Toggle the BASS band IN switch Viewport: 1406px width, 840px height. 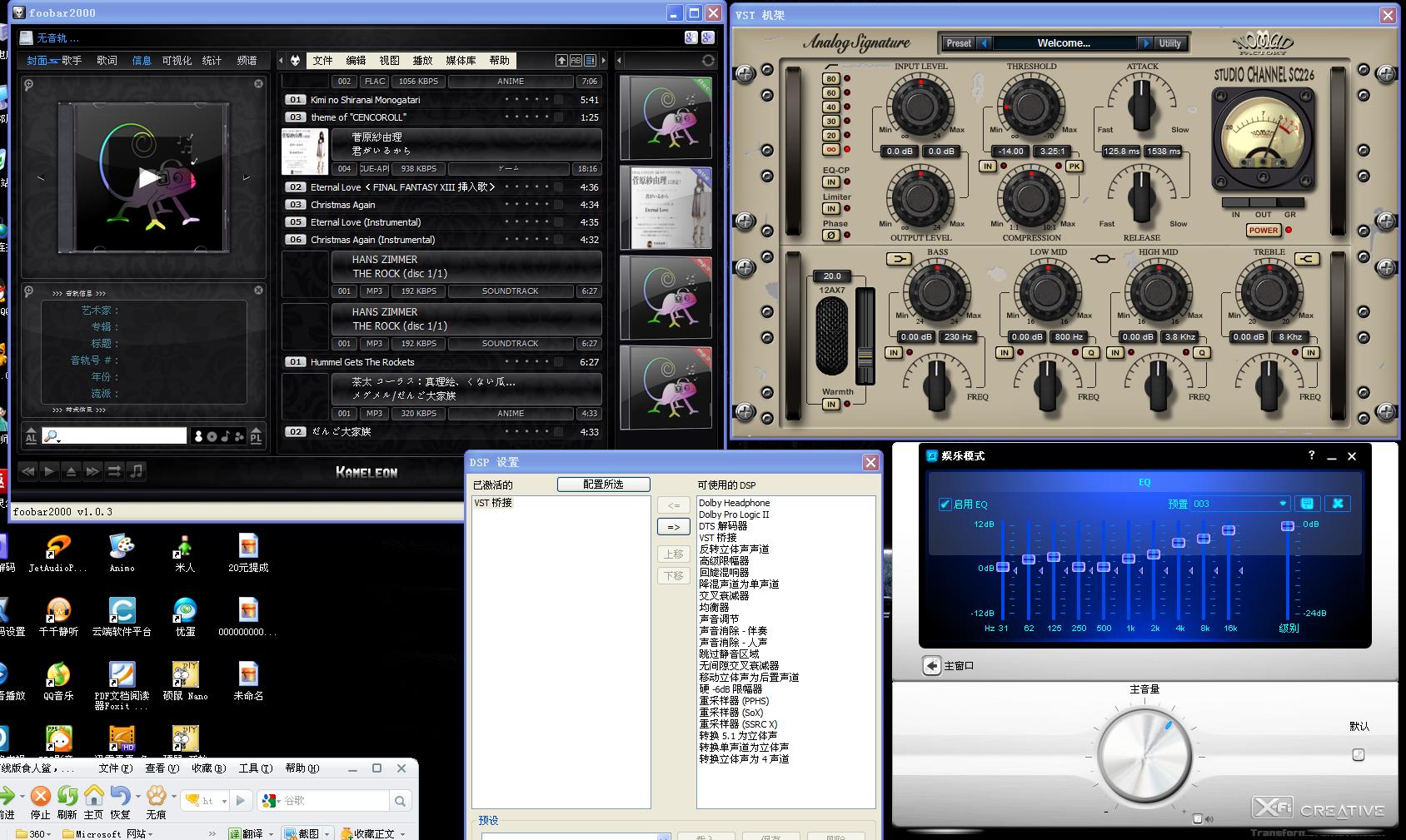pos(894,352)
